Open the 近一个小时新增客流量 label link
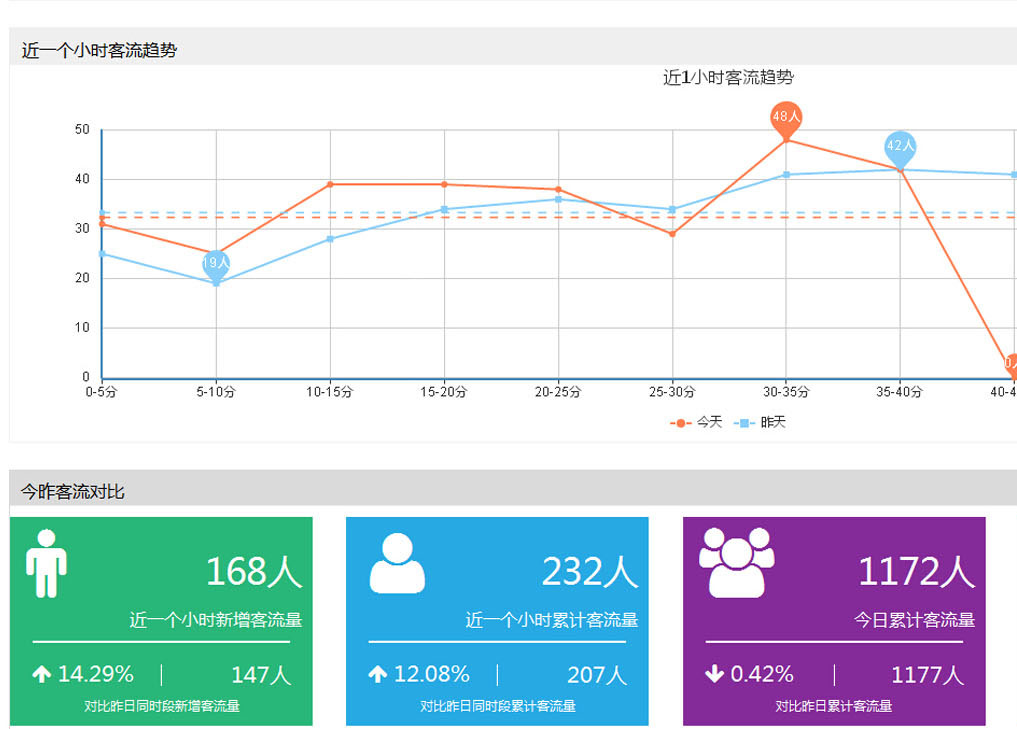The width and height of the screenshot is (1017, 729). tap(215, 620)
